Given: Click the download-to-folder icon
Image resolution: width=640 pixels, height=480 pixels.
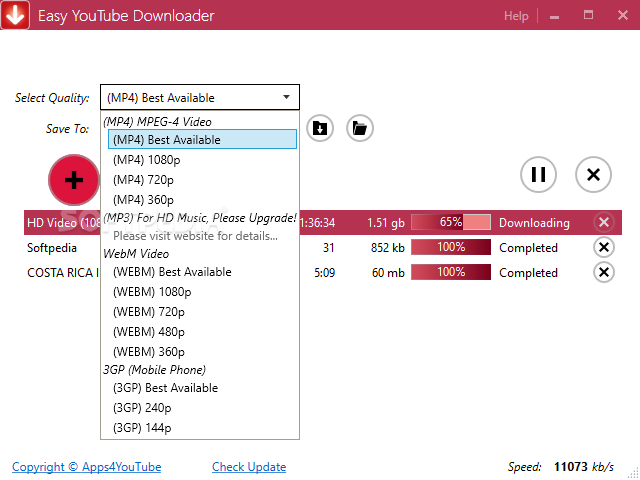Looking at the screenshot, I should (x=320, y=128).
